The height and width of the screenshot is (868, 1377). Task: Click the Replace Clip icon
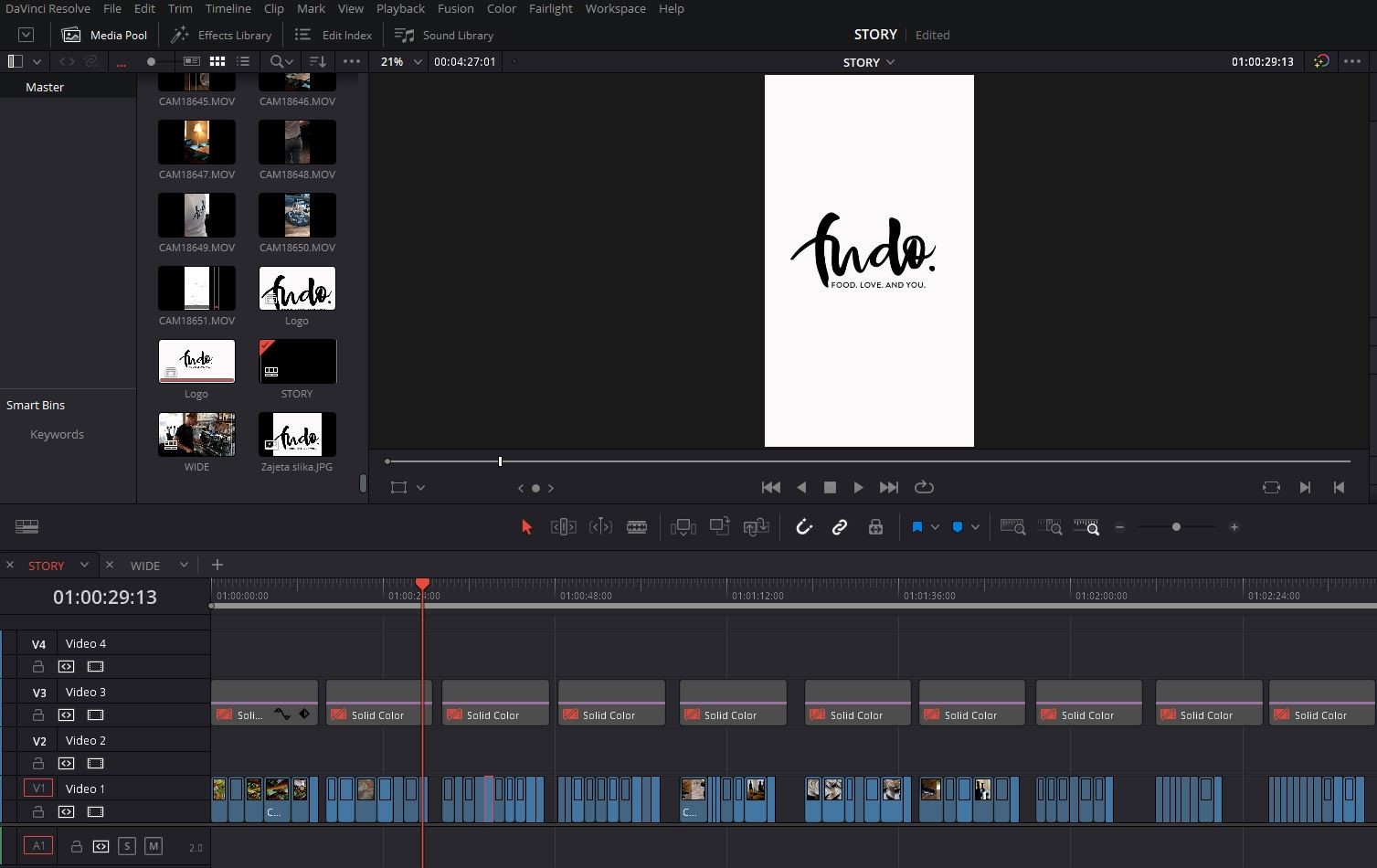pos(756,527)
